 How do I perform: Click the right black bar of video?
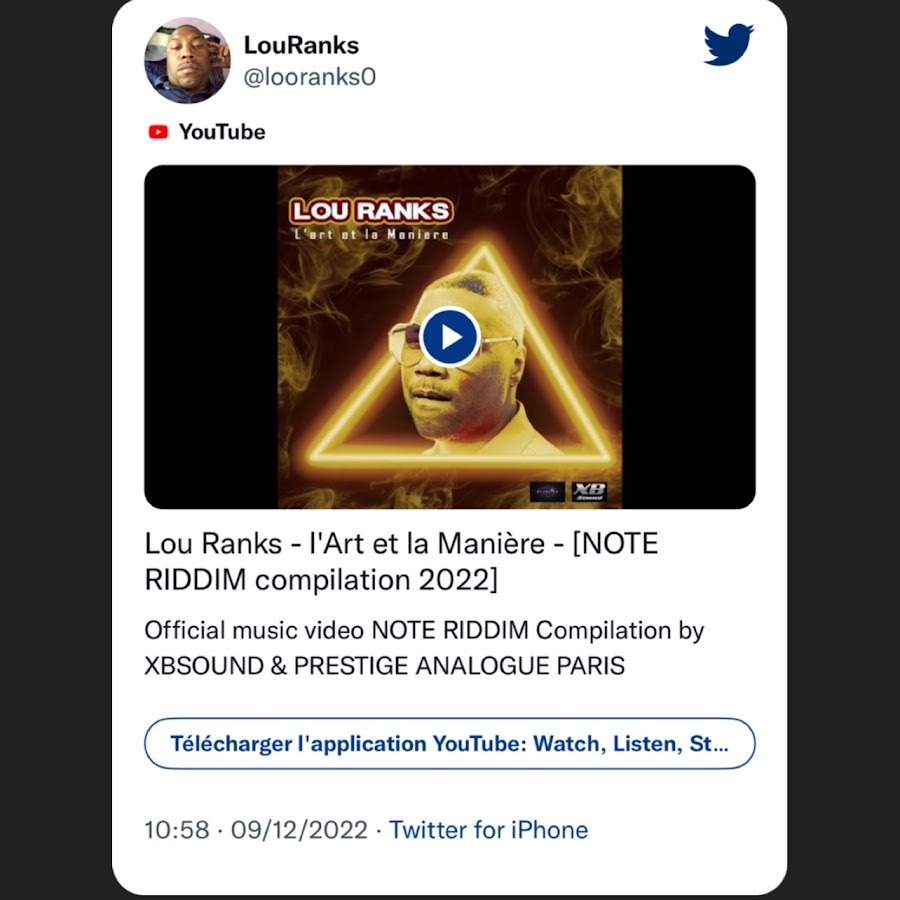pos(689,337)
